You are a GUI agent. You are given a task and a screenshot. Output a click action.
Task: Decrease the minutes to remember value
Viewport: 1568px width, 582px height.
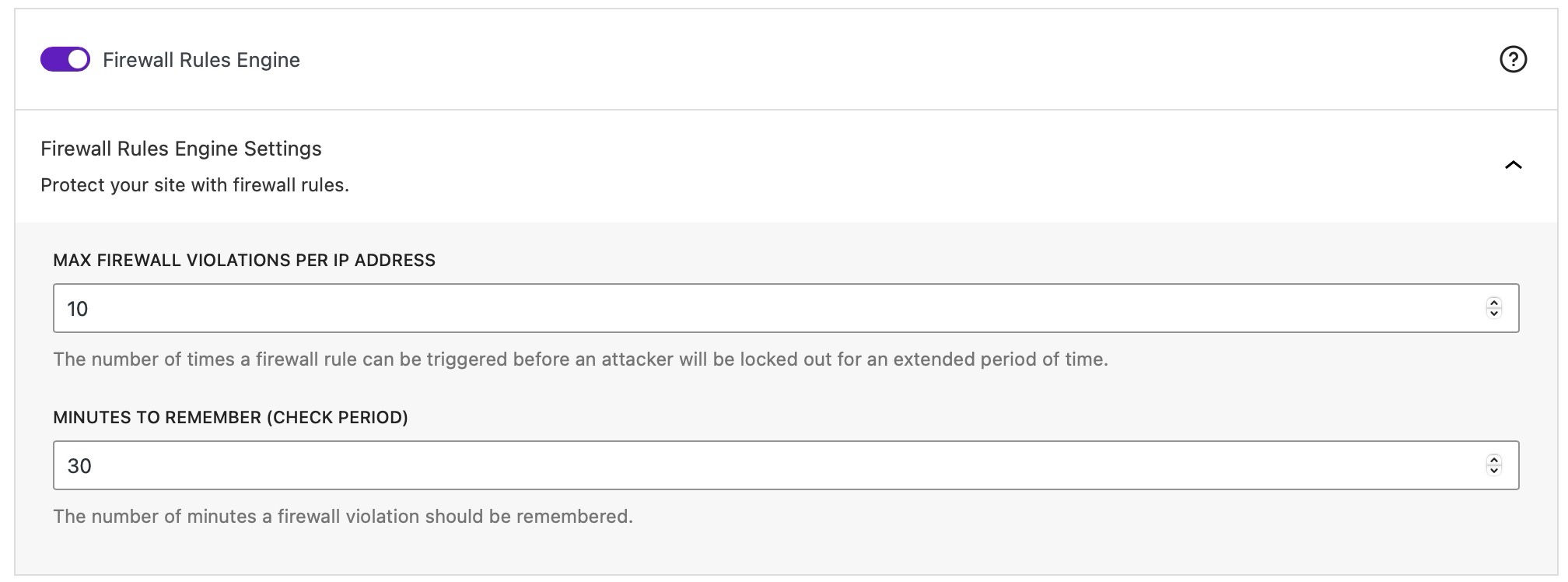coord(1493,471)
